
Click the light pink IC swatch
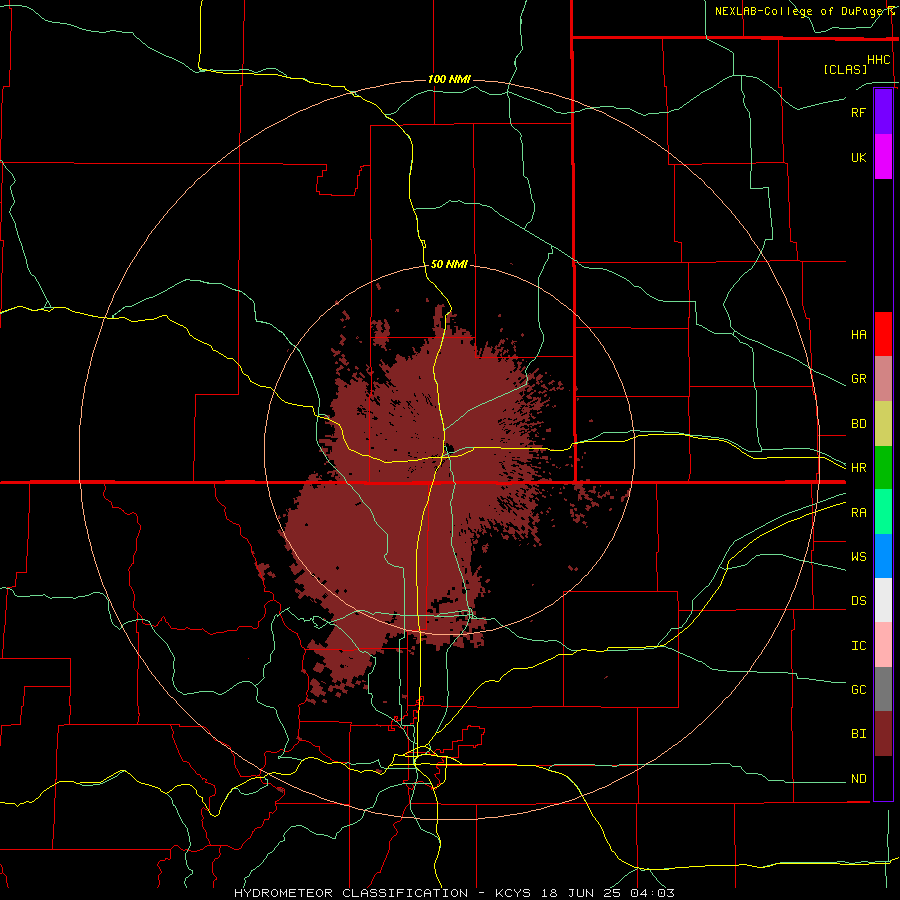(x=883, y=645)
